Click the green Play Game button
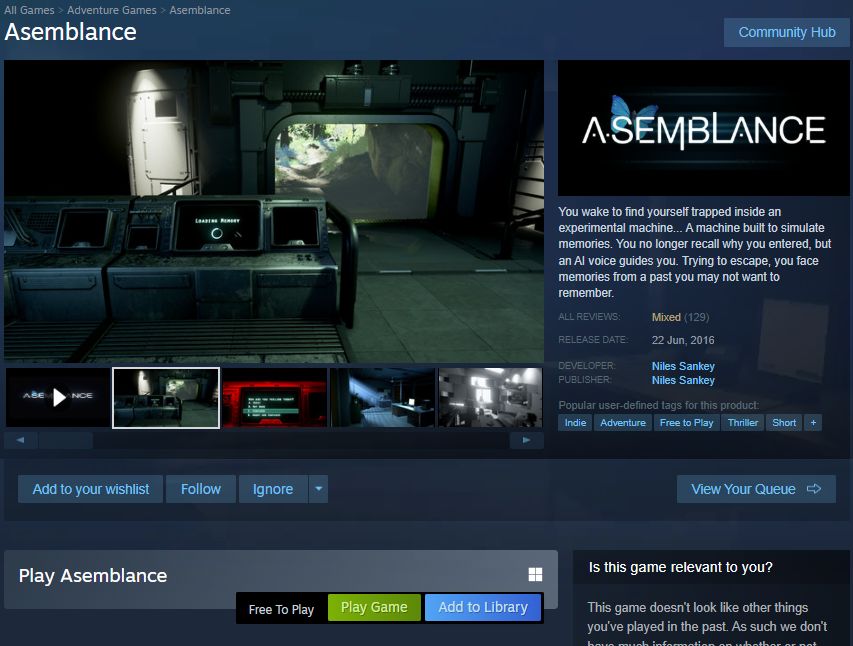Screen dimensions: 853x646 click(x=374, y=607)
